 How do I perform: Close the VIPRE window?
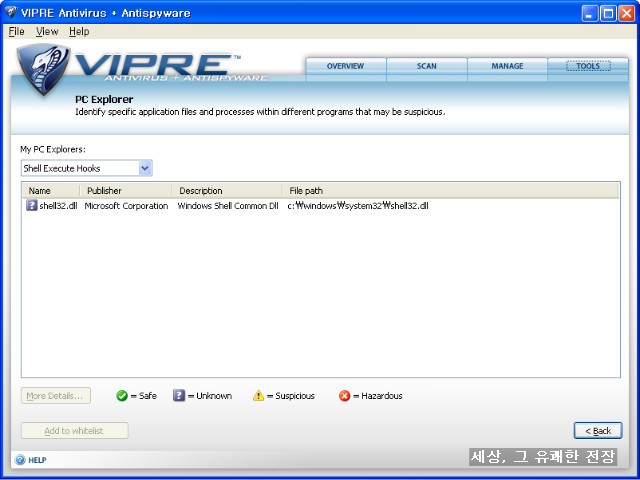[x=626, y=13]
